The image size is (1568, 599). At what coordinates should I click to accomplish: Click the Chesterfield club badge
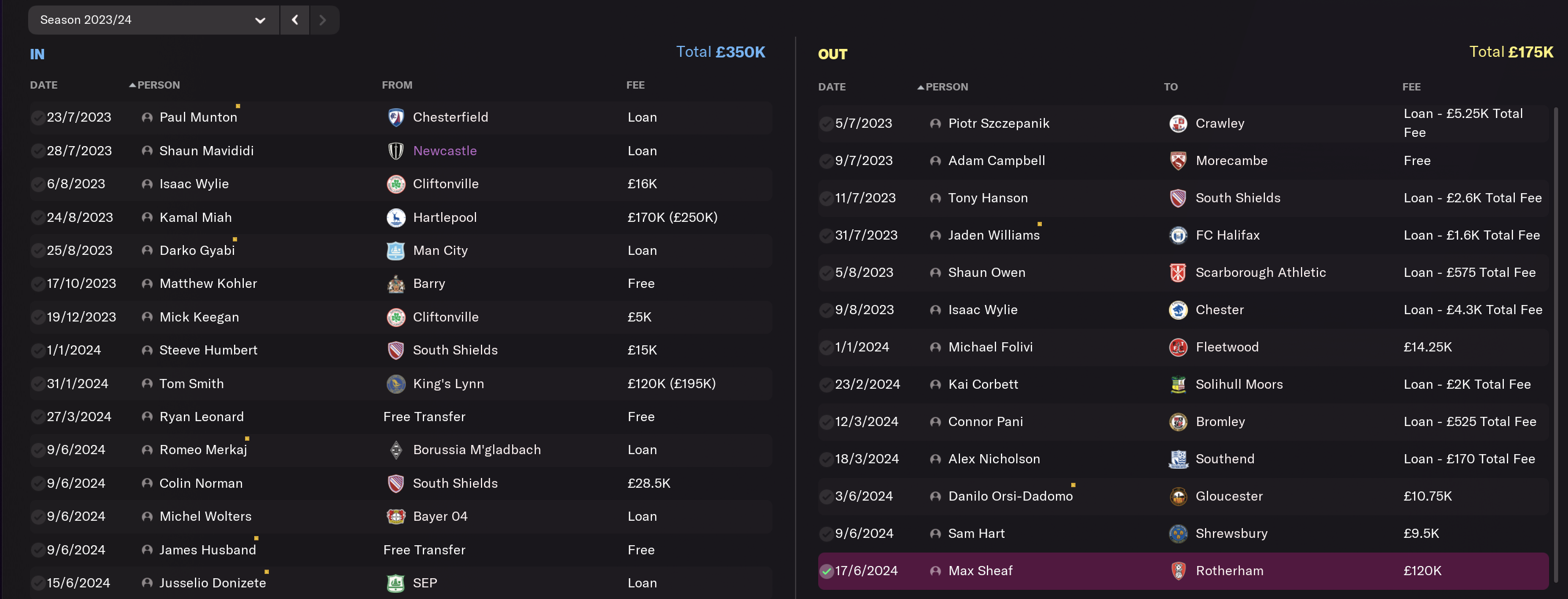[x=396, y=117]
